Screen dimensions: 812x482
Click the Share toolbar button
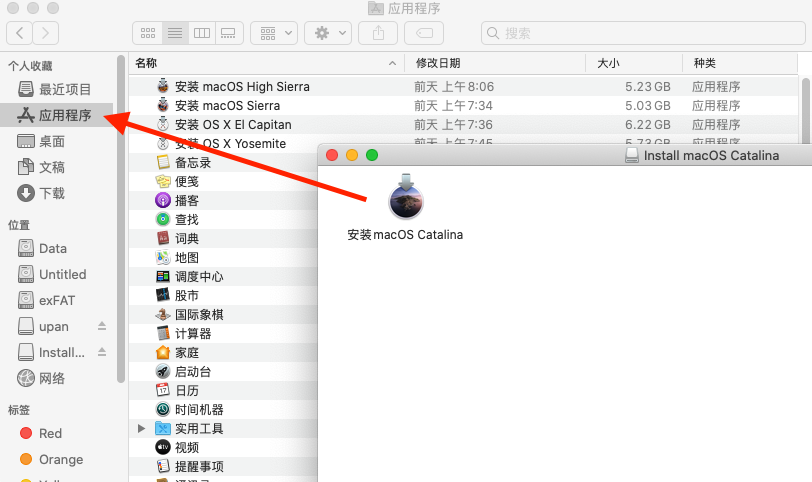pos(378,33)
